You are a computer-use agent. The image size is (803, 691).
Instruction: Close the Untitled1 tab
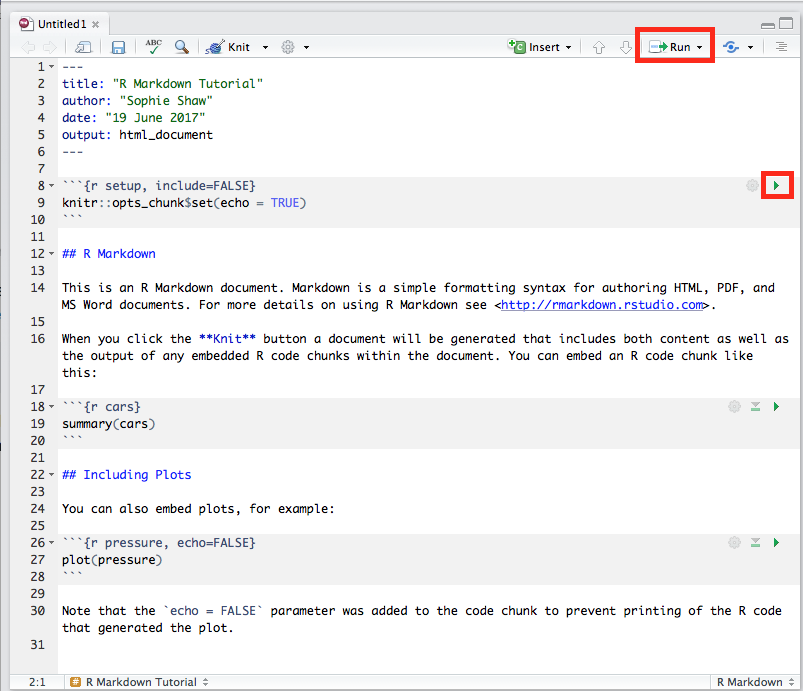96,24
